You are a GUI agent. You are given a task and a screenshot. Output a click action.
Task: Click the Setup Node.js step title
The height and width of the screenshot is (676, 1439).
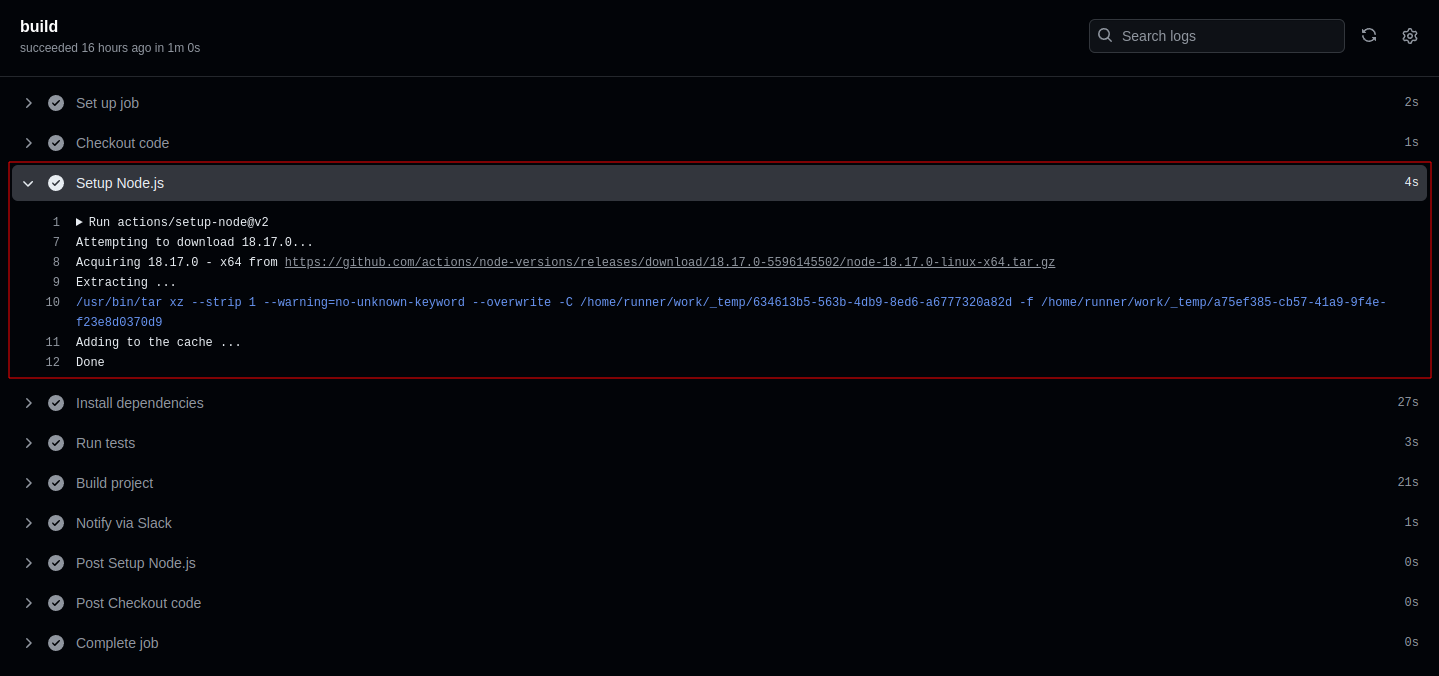pos(120,183)
